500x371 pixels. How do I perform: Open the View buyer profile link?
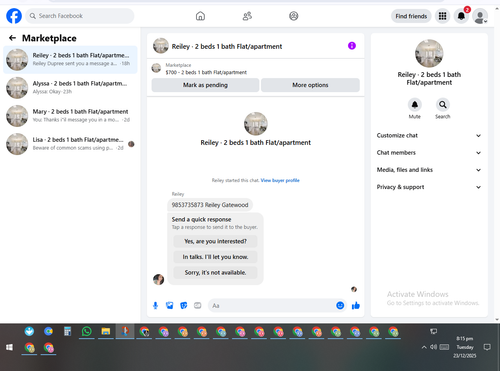(x=280, y=180)
